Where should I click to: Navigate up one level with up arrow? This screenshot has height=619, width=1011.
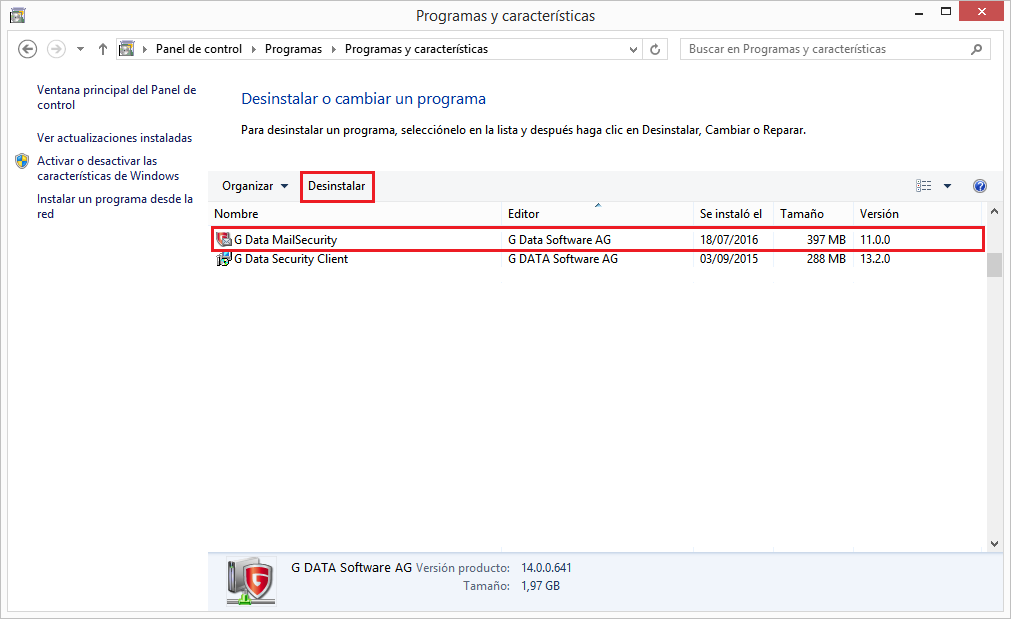pos(103,49)
